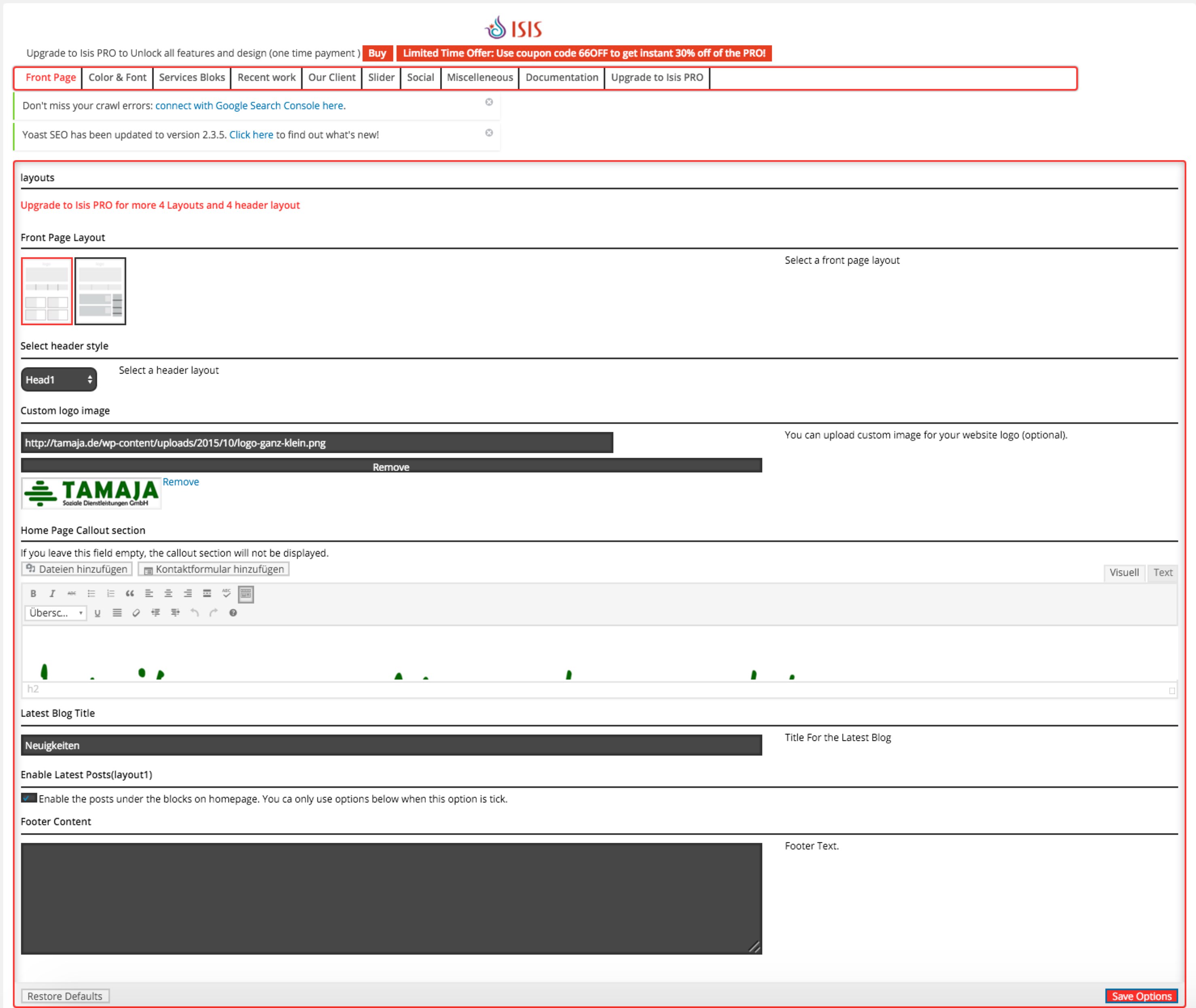Toggle the editor toolbar kitchen sink icon
The height and width of the screenshot is (1008, 1196).
(x=246, y=594)
